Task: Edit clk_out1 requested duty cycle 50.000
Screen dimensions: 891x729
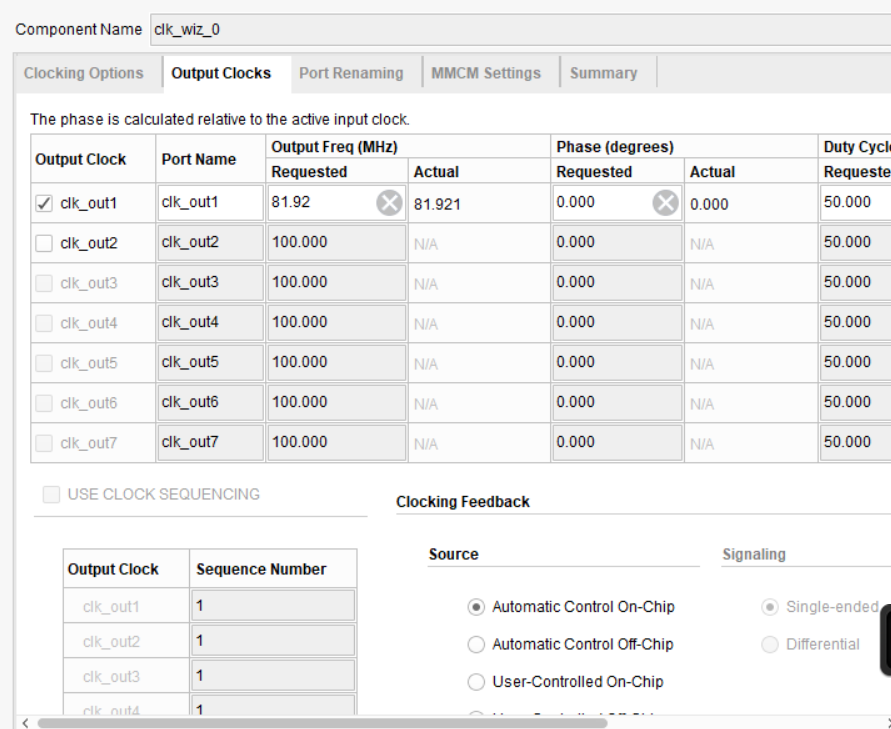Action: [855, 203]
